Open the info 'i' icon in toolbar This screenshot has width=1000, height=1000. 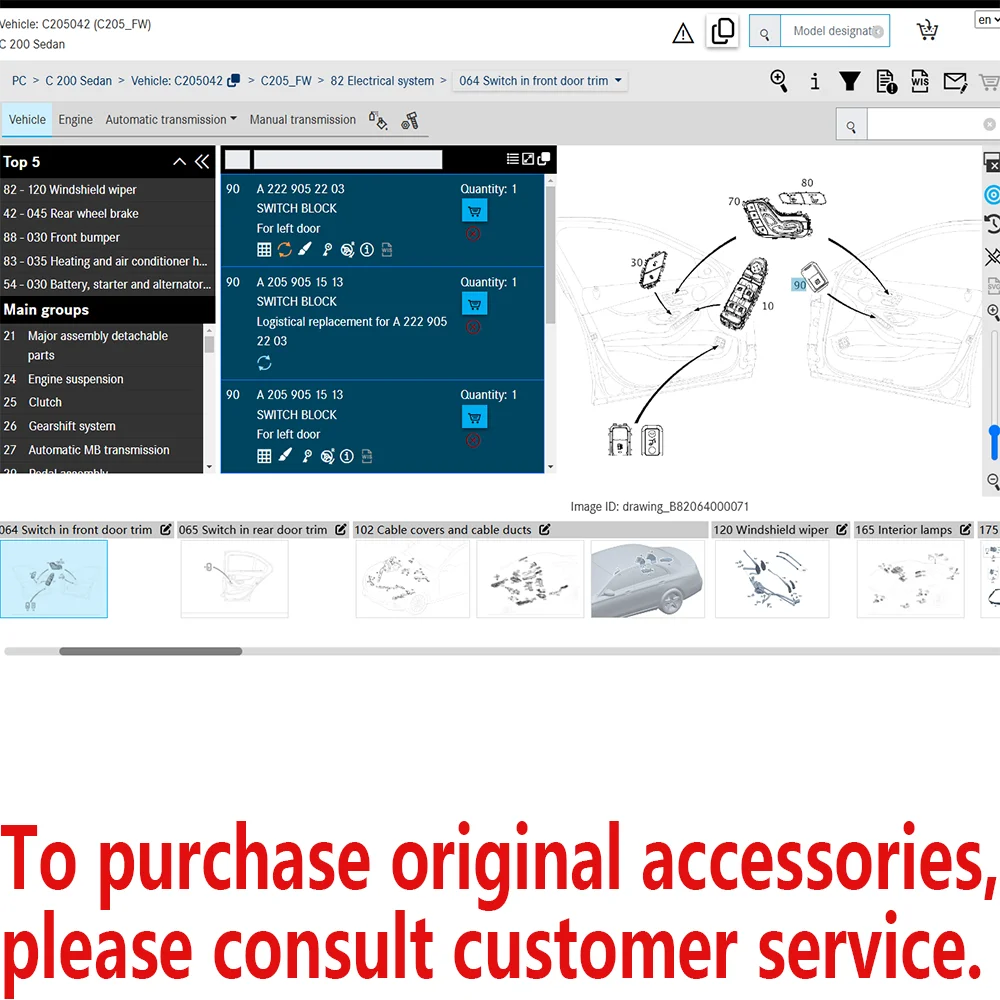(x=814, y=81)
